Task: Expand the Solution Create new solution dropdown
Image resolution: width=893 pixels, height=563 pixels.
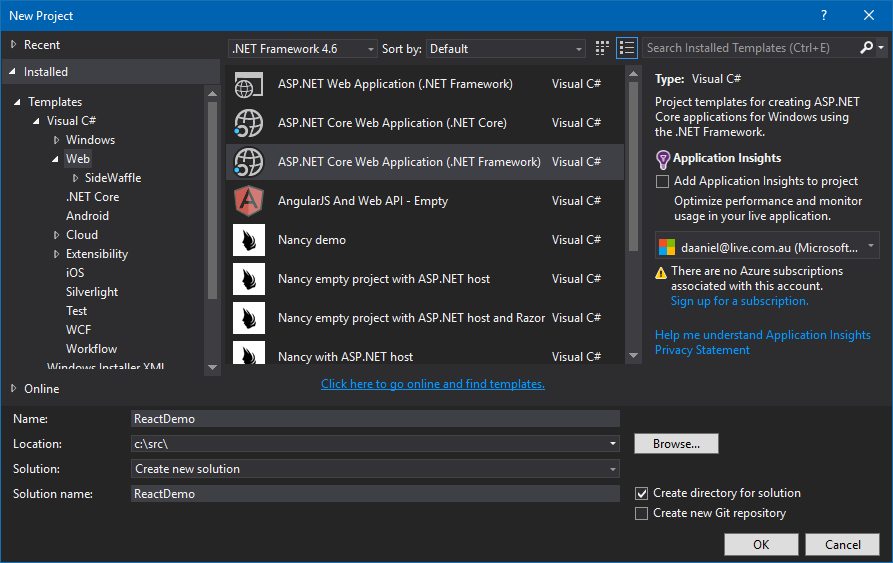Action: (x=375, y=469)
